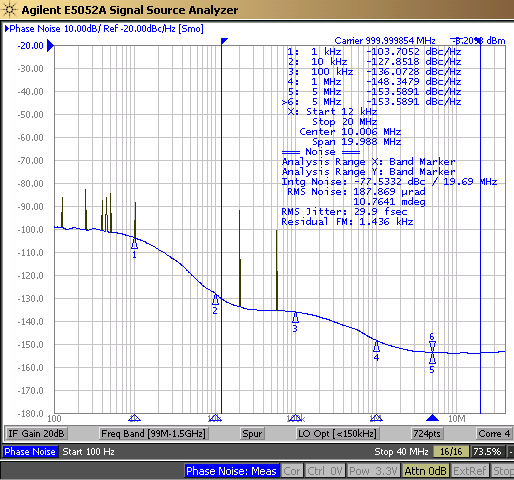Click the 1 MHz marker triangle on X axis
The height and width of the screenshot is (480, 514).
[376, 418]
